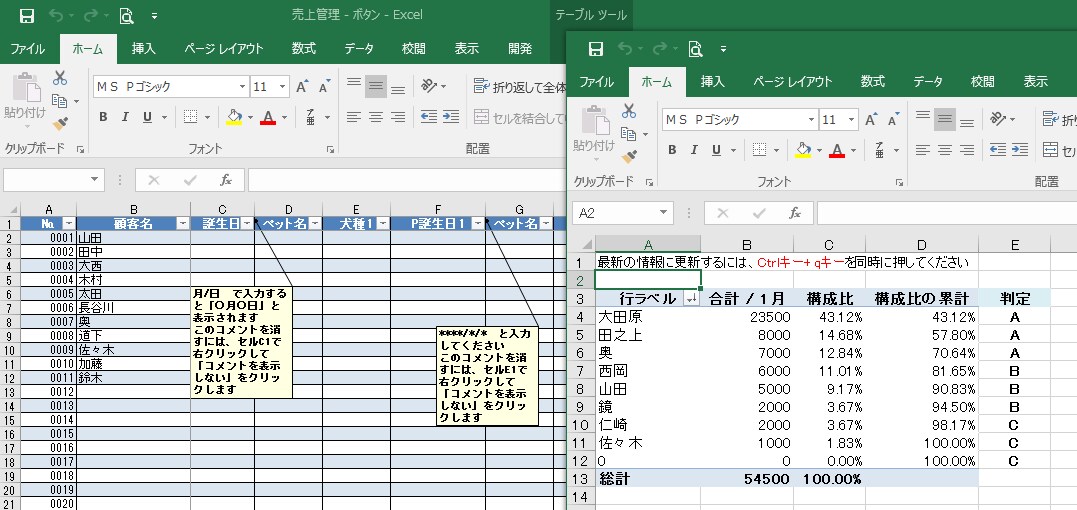Viewport: 1077px width, 510px height.
Task: Click Name Box field in back window
Action: pos(47,180)
